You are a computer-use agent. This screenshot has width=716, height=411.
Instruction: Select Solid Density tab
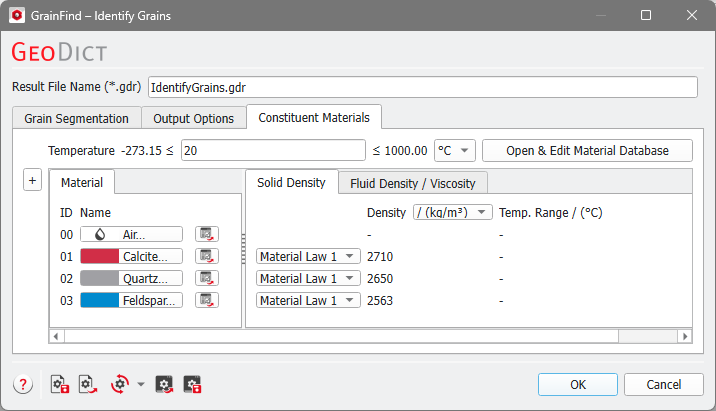point(291,182)
